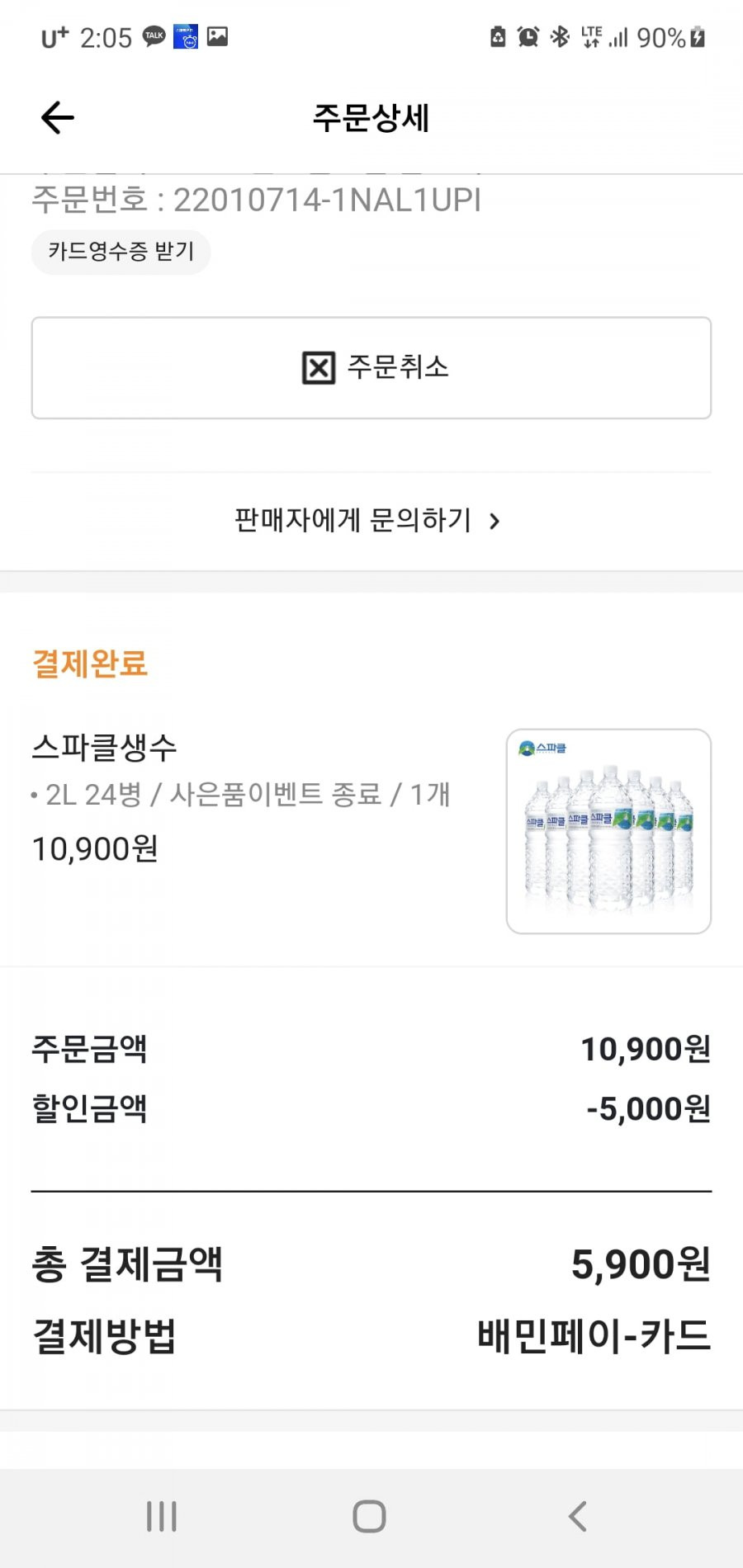This screenshot has width=743, height=1568.
Task: Tap the 카드영수증 받기 button
Action: tap(121, 252)
